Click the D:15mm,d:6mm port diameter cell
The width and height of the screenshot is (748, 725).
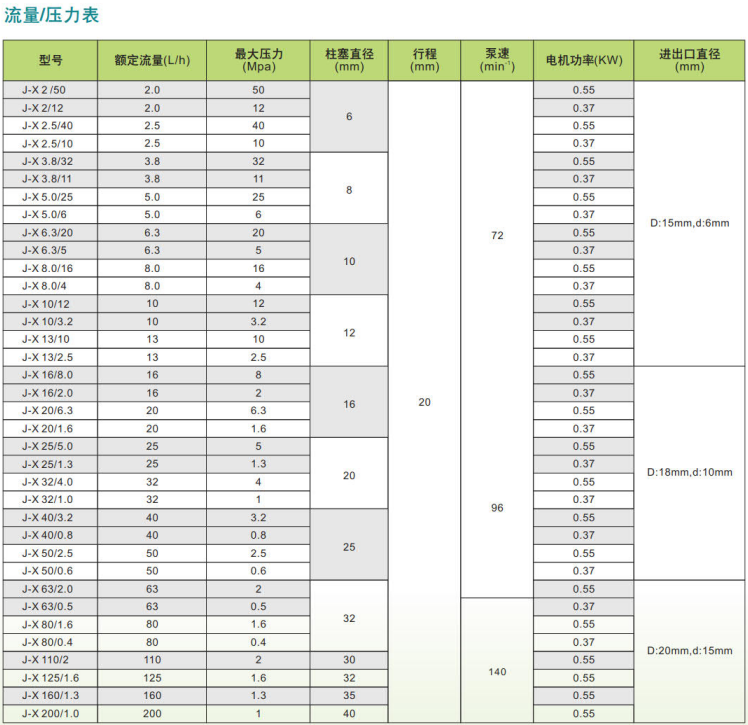[x=689, y=223]
